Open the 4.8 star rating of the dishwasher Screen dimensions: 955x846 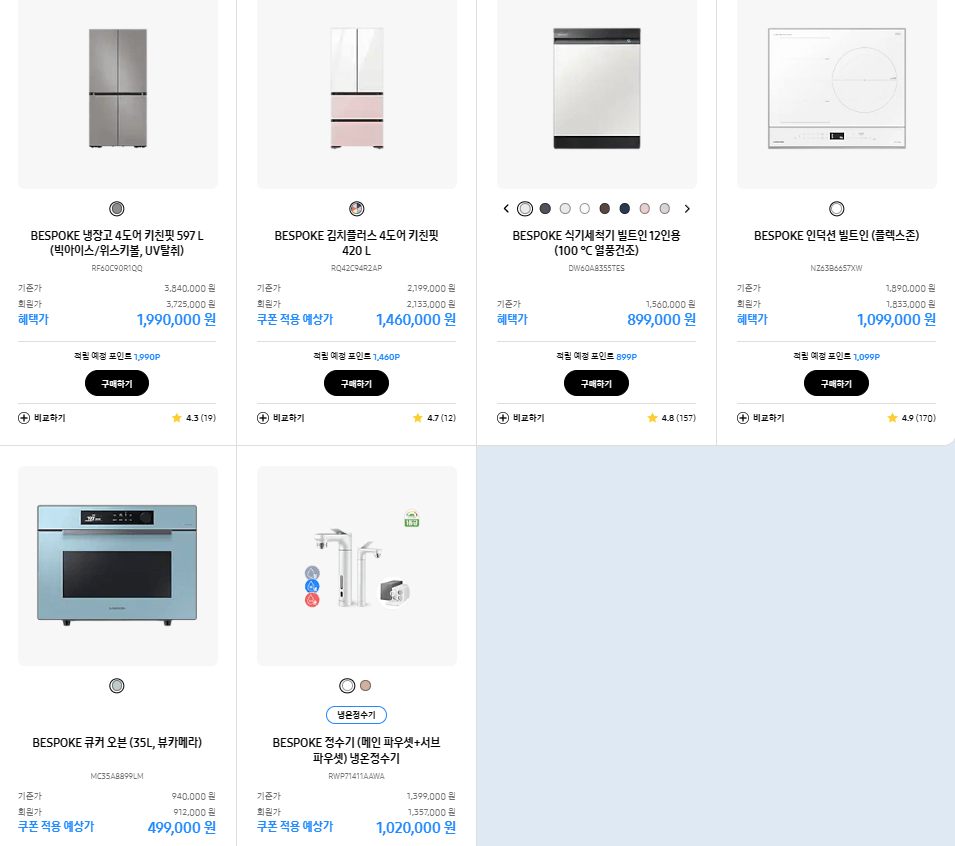point(671,418)
